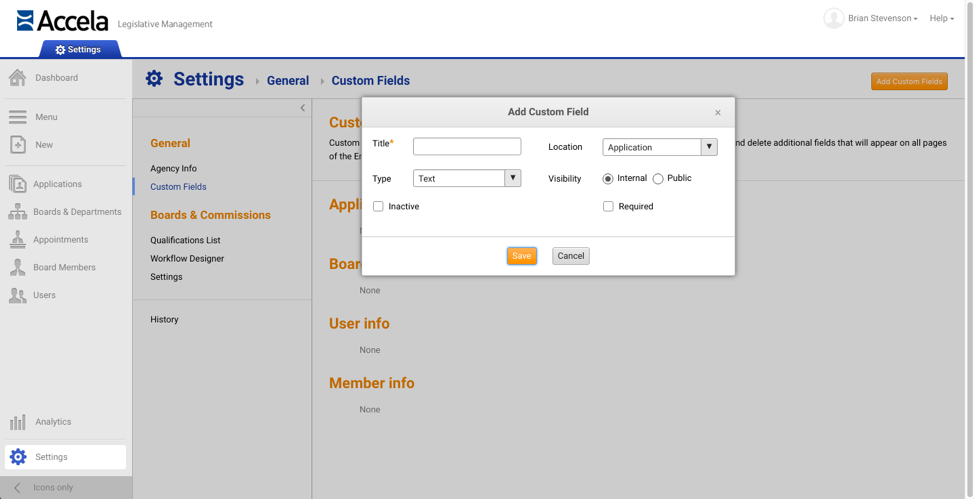The height and width of the screenshot is (499, 974).
Task: Click the User info section heading
Action: [x=359, y=324]
